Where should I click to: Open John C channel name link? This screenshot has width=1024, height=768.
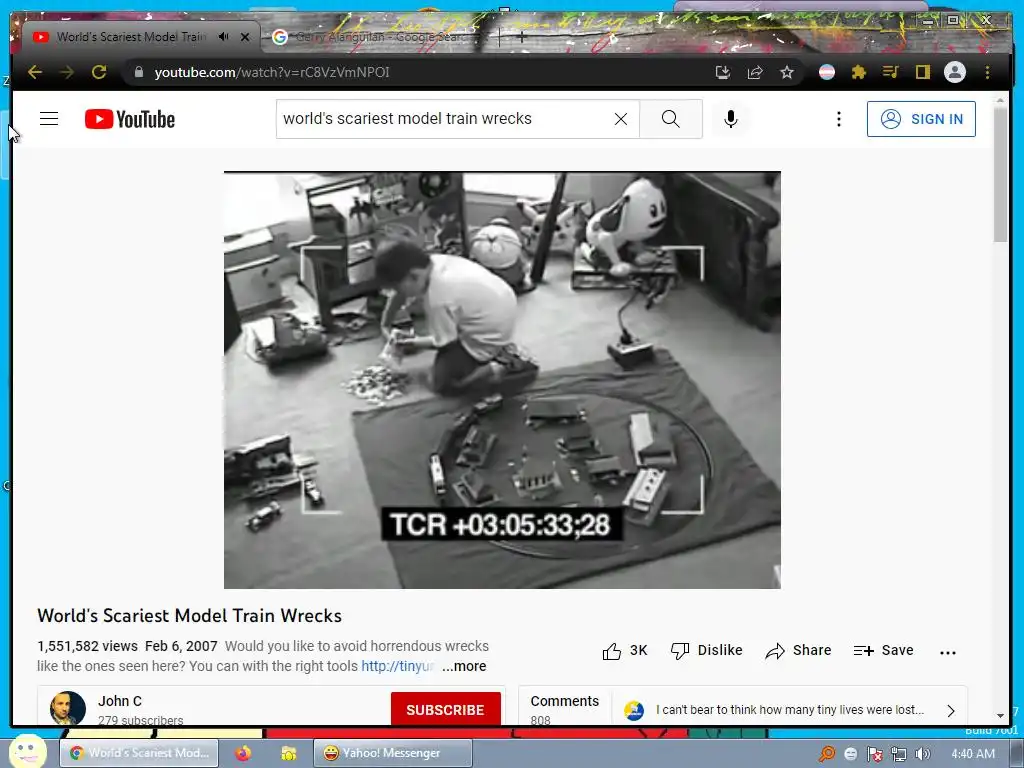coord(120,701)
